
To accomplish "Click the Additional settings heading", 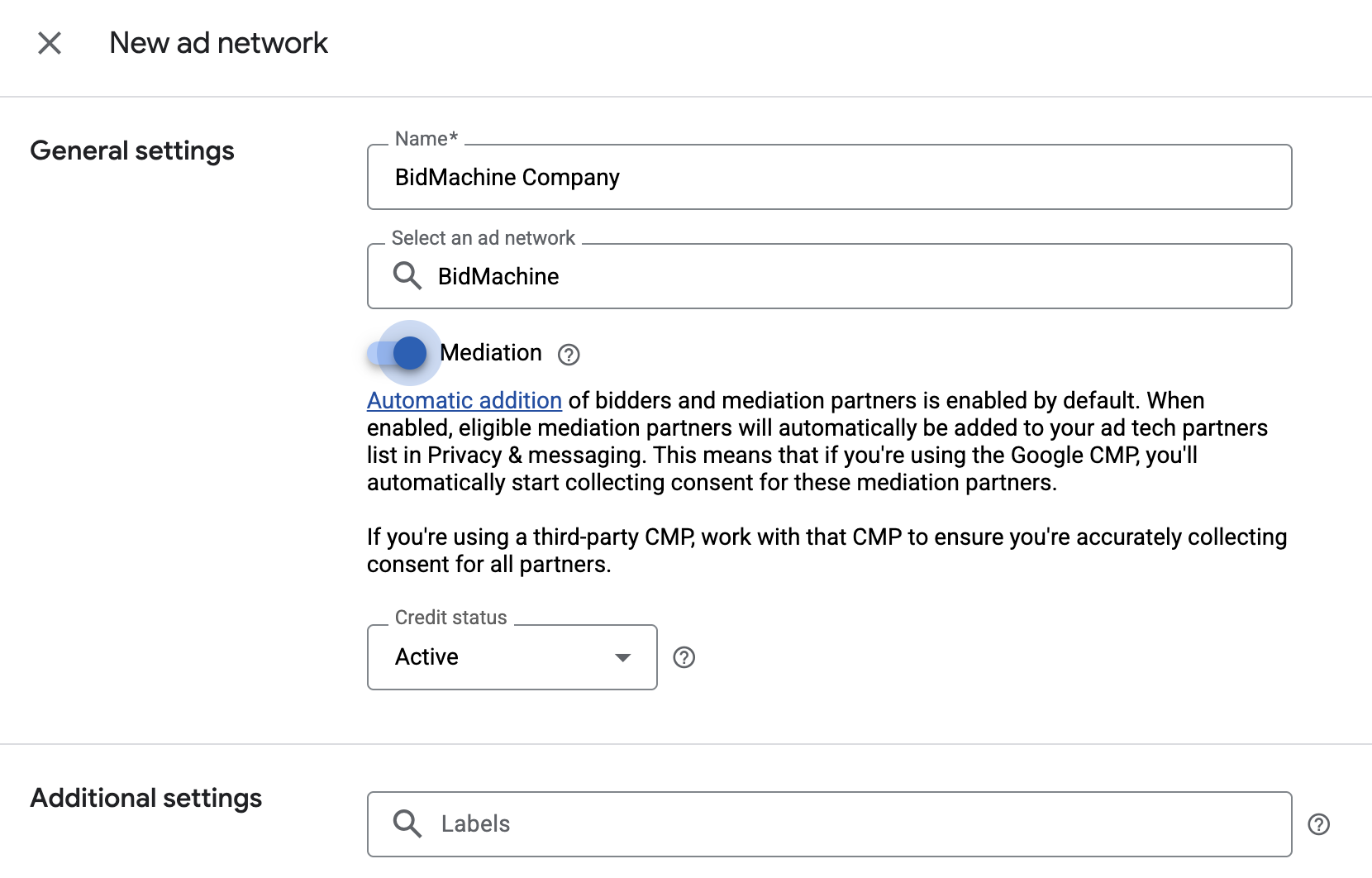I will point(146,798).
